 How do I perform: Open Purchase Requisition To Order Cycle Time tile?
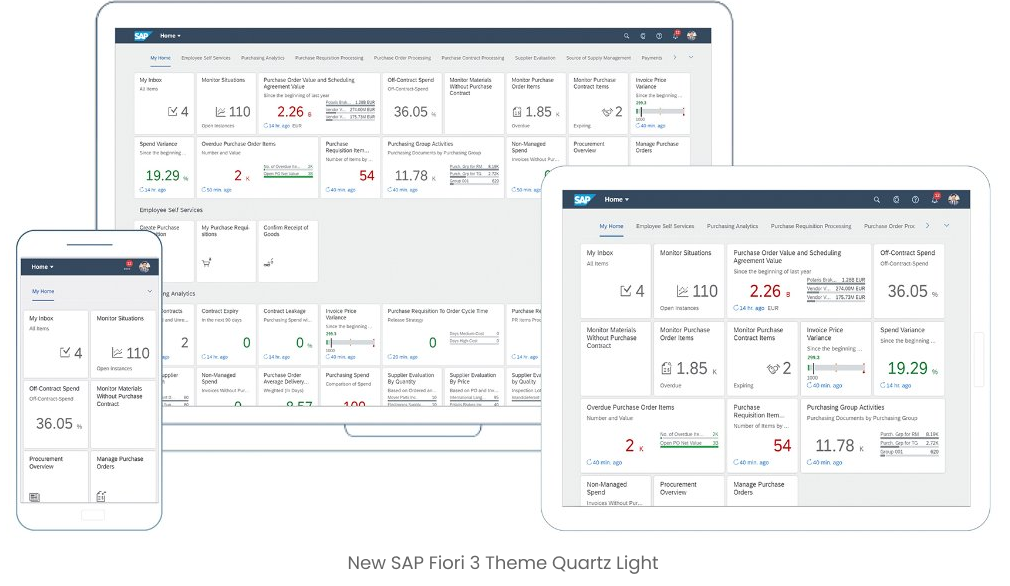443,334
